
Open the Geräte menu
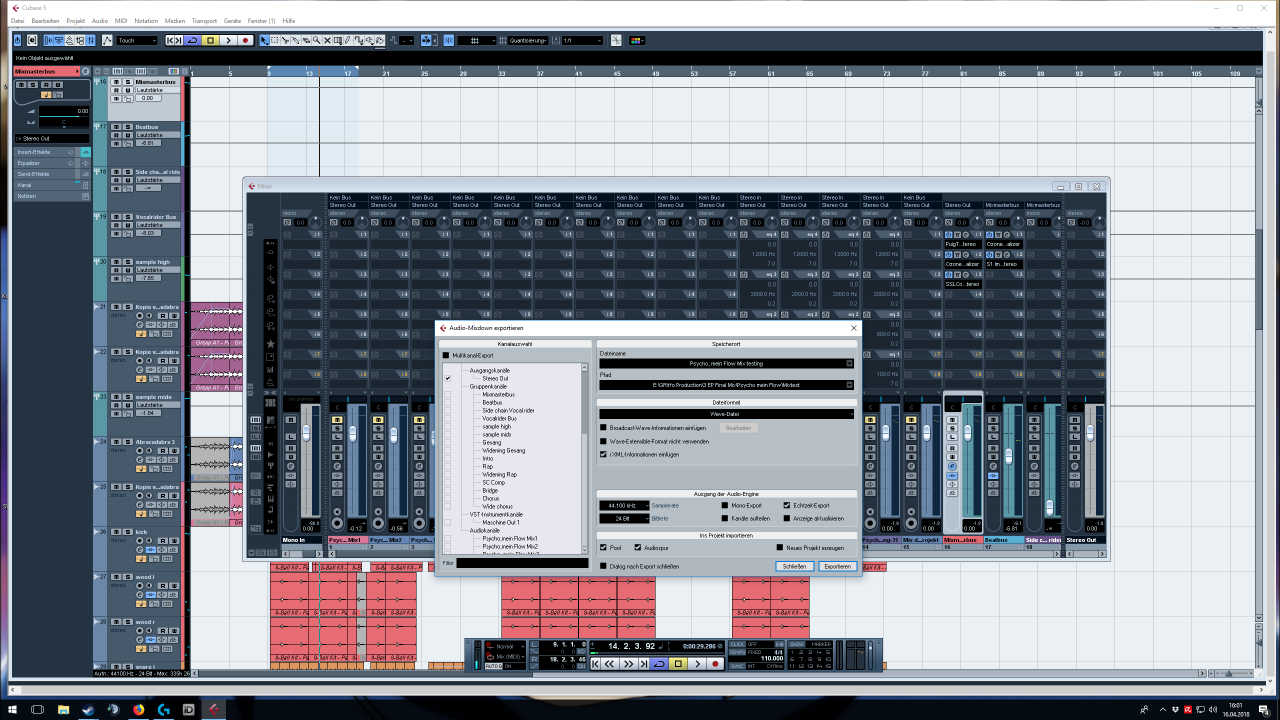pos(232,20)
